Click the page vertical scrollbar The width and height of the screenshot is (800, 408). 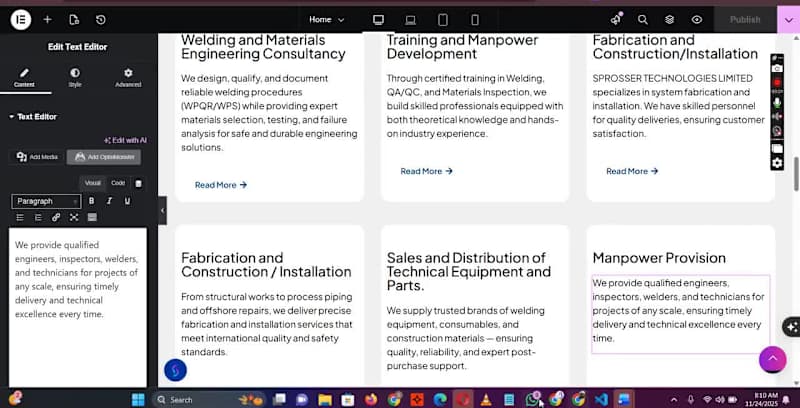[796, 175]
